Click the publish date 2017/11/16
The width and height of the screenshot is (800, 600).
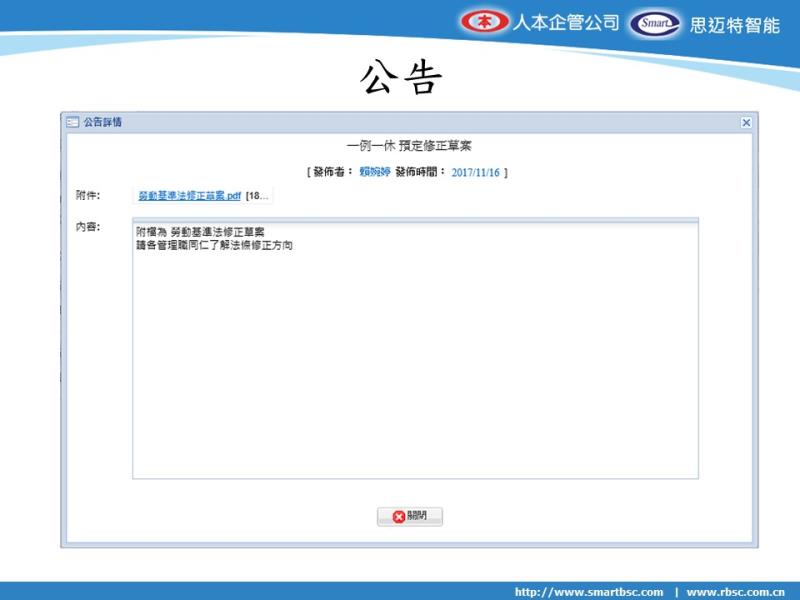tap(475, 172)
